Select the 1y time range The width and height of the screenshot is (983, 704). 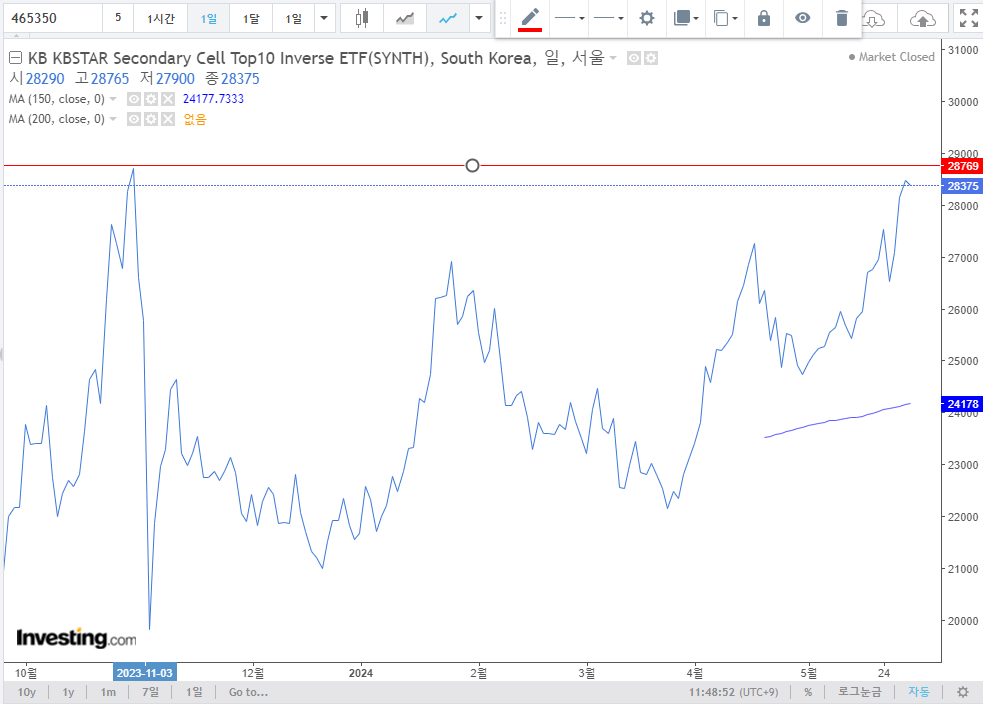tap(68, 692)
